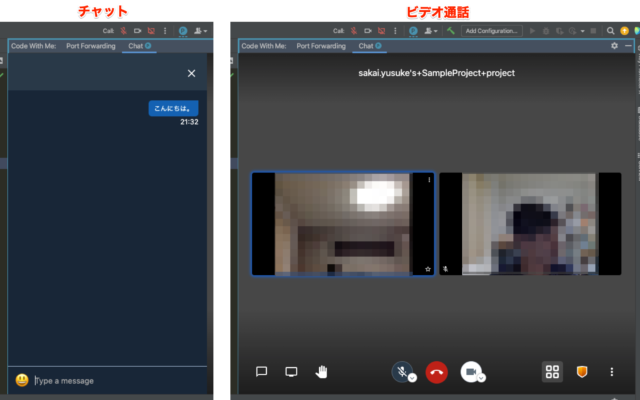Viewport: 640px width, 400px height.
Task: Click camera icon in video-panel Call toolbar
Action: pyautogui.click(x=367, y=31)
